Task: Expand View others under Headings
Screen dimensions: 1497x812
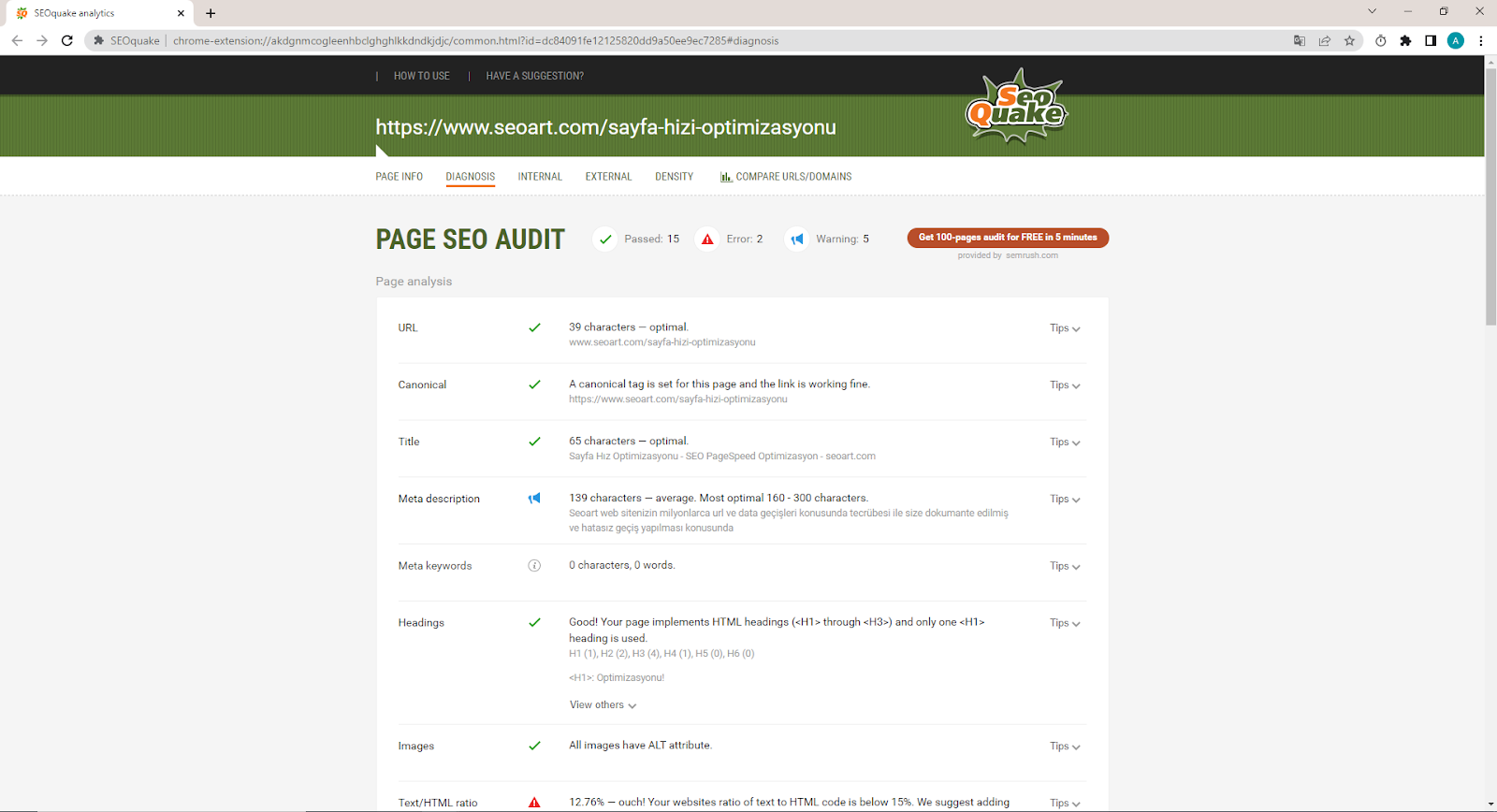Action: (x=603, y=705)
